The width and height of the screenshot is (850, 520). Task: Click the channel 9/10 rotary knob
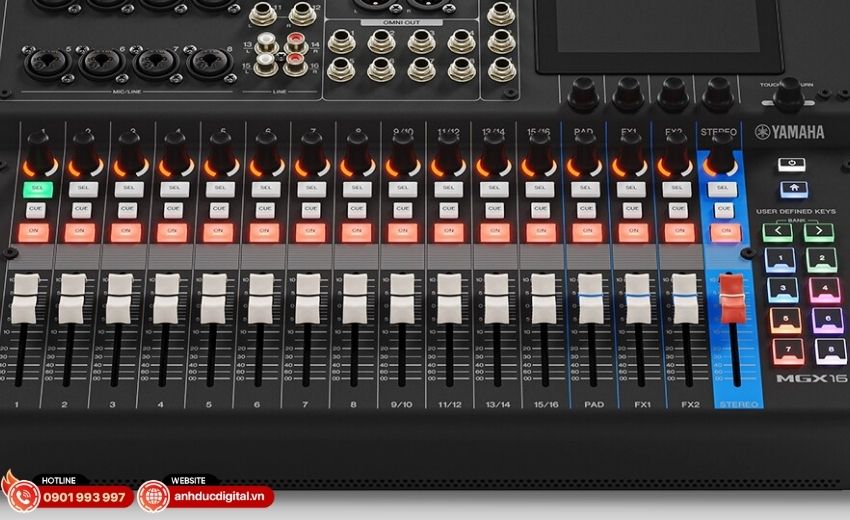404,153
